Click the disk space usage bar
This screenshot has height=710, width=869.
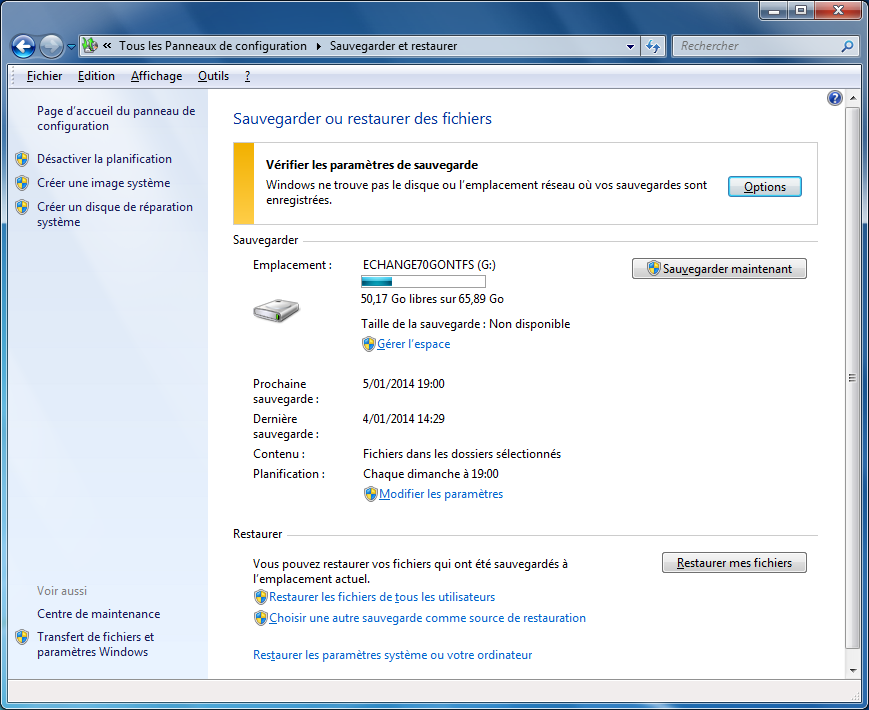[x=423, y=282]
